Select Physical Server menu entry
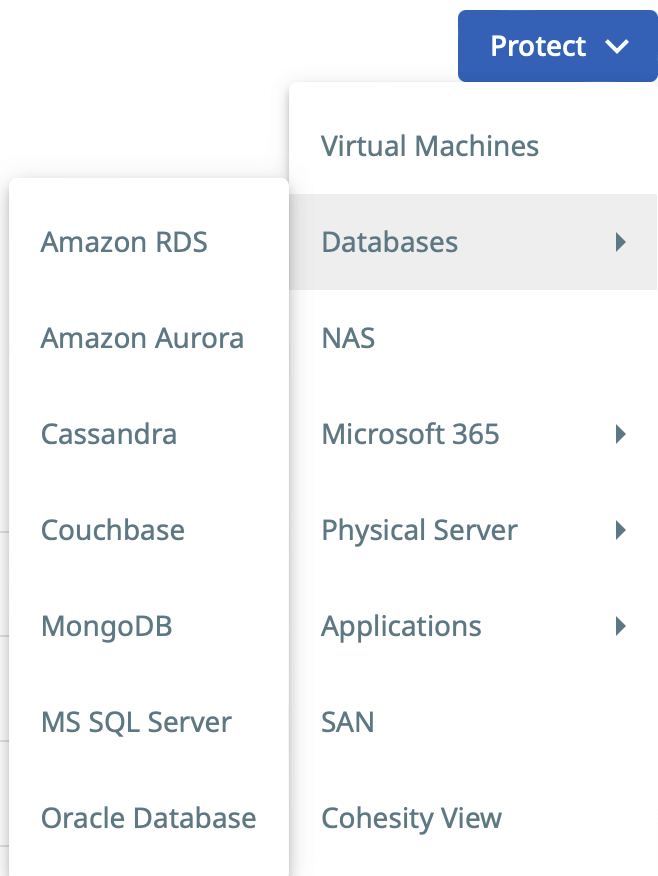The width and height of the screenshot is (658, 876). [x=419, y=530]
